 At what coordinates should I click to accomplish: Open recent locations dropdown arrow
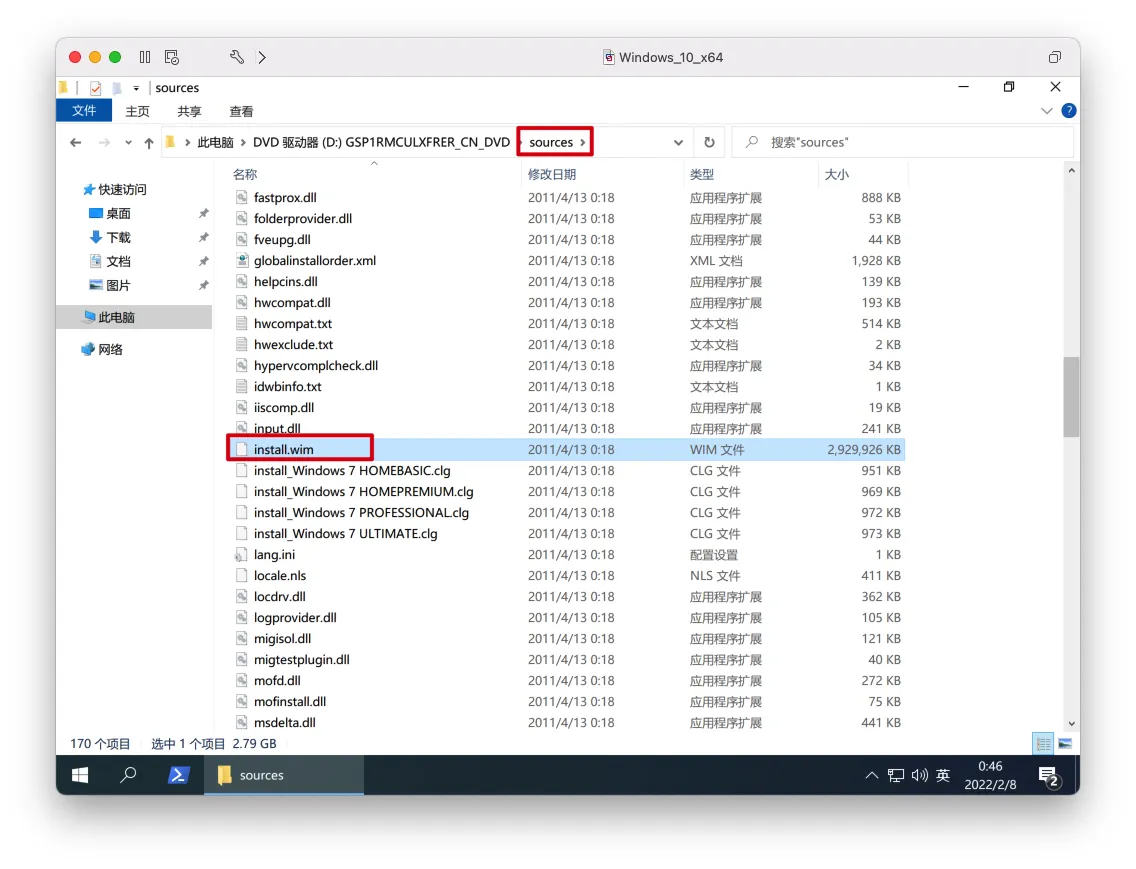click(128, 143)
